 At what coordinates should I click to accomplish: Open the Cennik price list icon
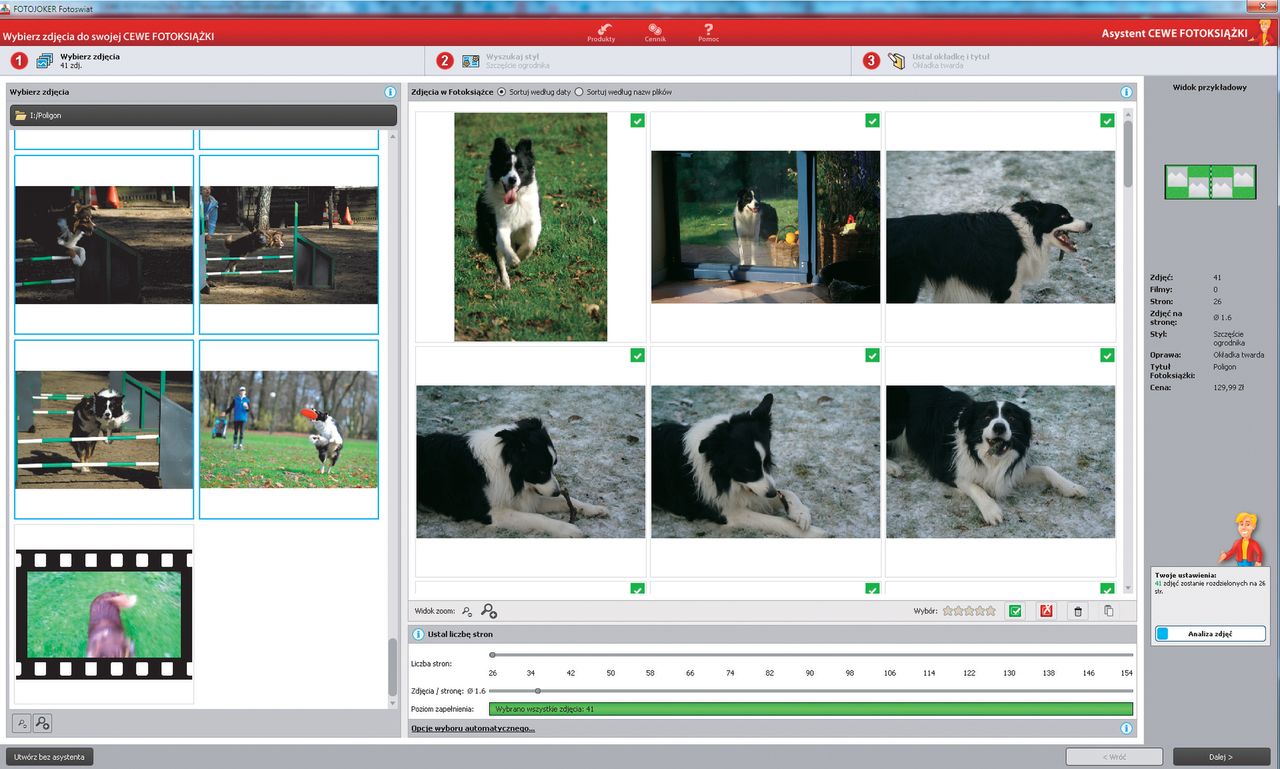655,31
